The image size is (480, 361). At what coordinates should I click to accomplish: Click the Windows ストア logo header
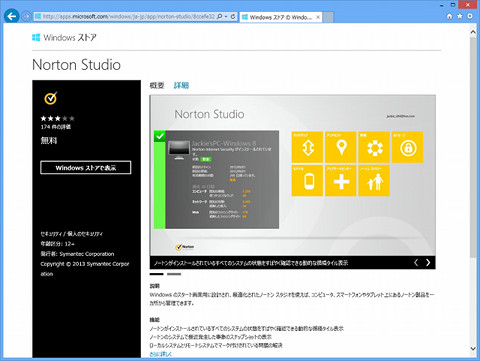[x=64, y=37]
